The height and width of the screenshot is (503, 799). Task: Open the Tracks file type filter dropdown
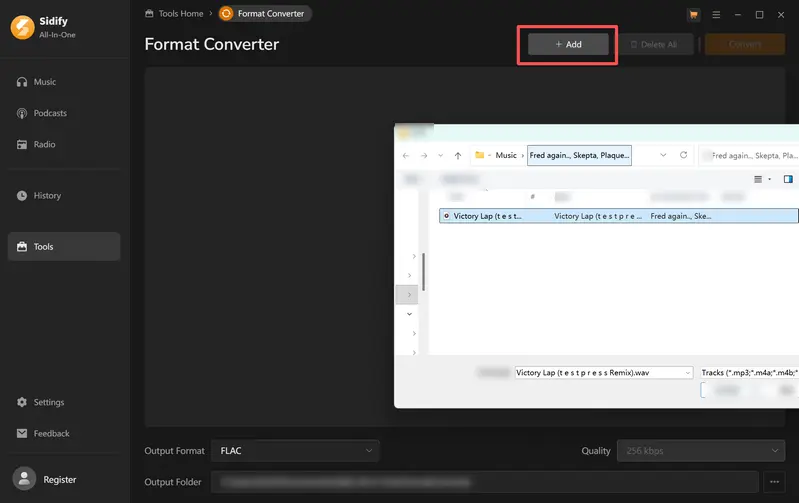[x=750, y=373]
